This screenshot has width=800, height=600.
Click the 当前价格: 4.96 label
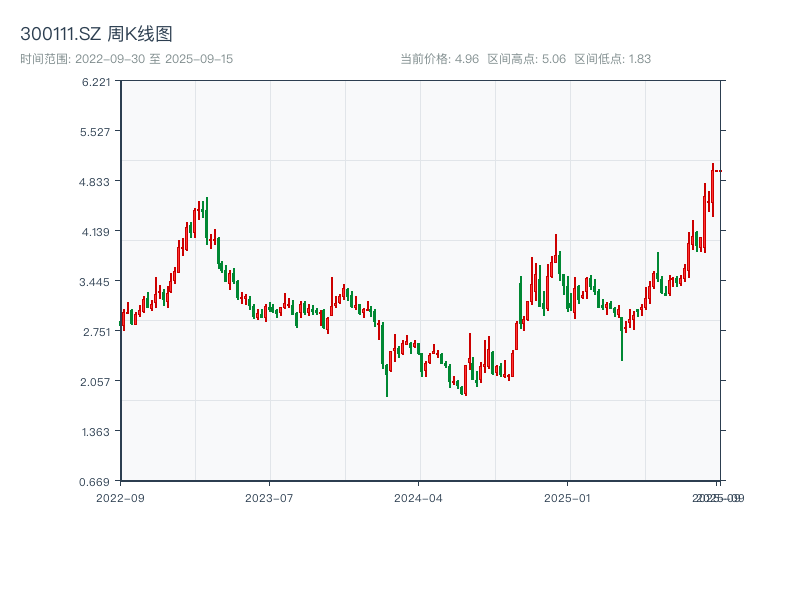439,59
